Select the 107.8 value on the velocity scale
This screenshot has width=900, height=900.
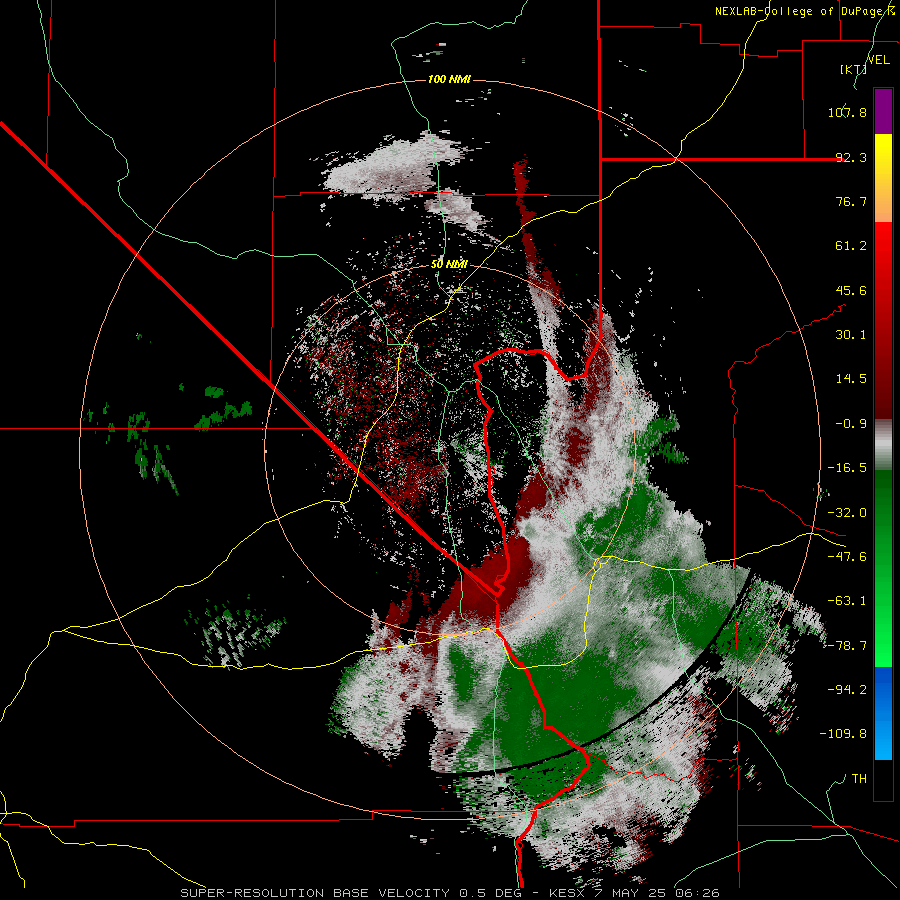(x=847, y=112)
